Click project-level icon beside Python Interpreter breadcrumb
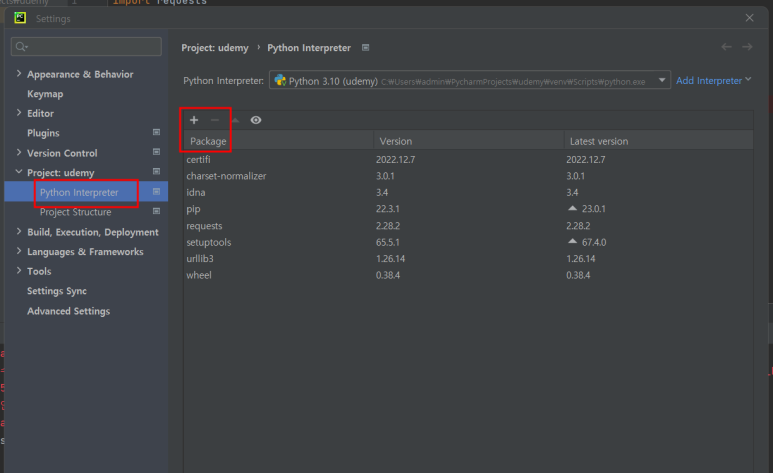The image size is (773, 473). point(365,47)
